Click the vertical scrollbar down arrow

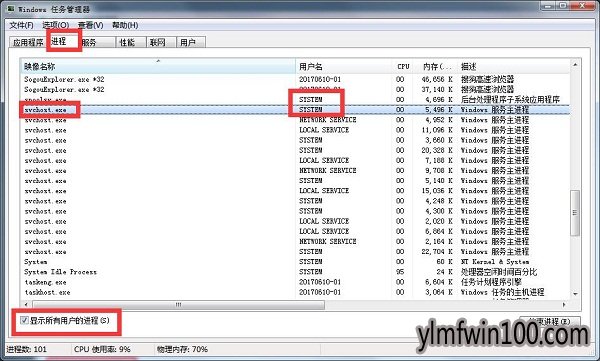point(575,294)
